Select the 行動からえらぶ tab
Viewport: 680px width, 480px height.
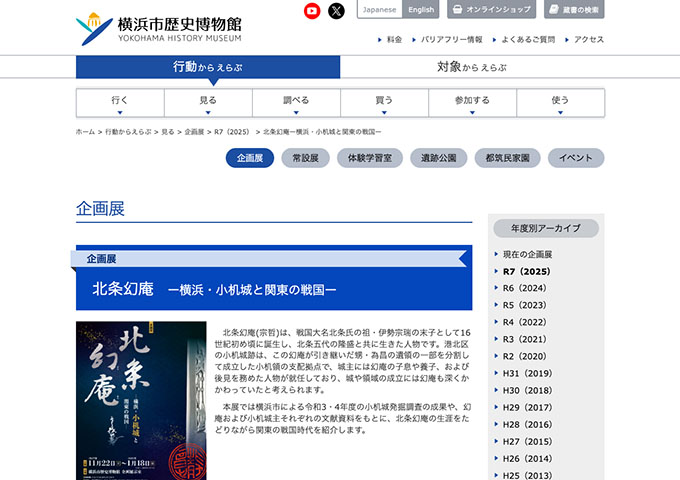(x=208, y=67)
